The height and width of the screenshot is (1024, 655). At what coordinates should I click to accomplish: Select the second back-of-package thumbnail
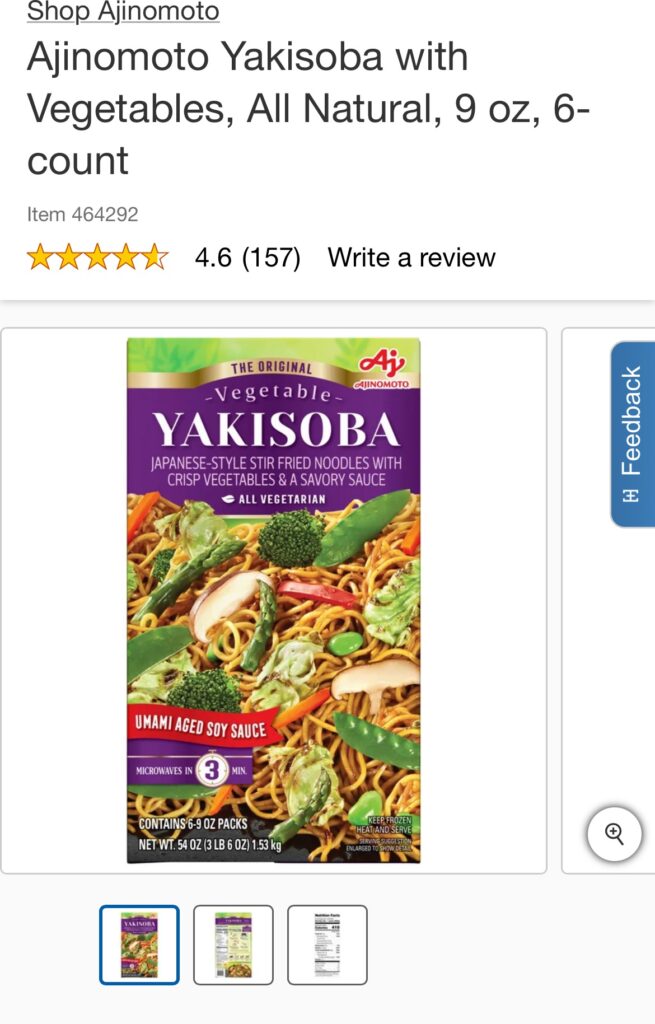[233, 944]
